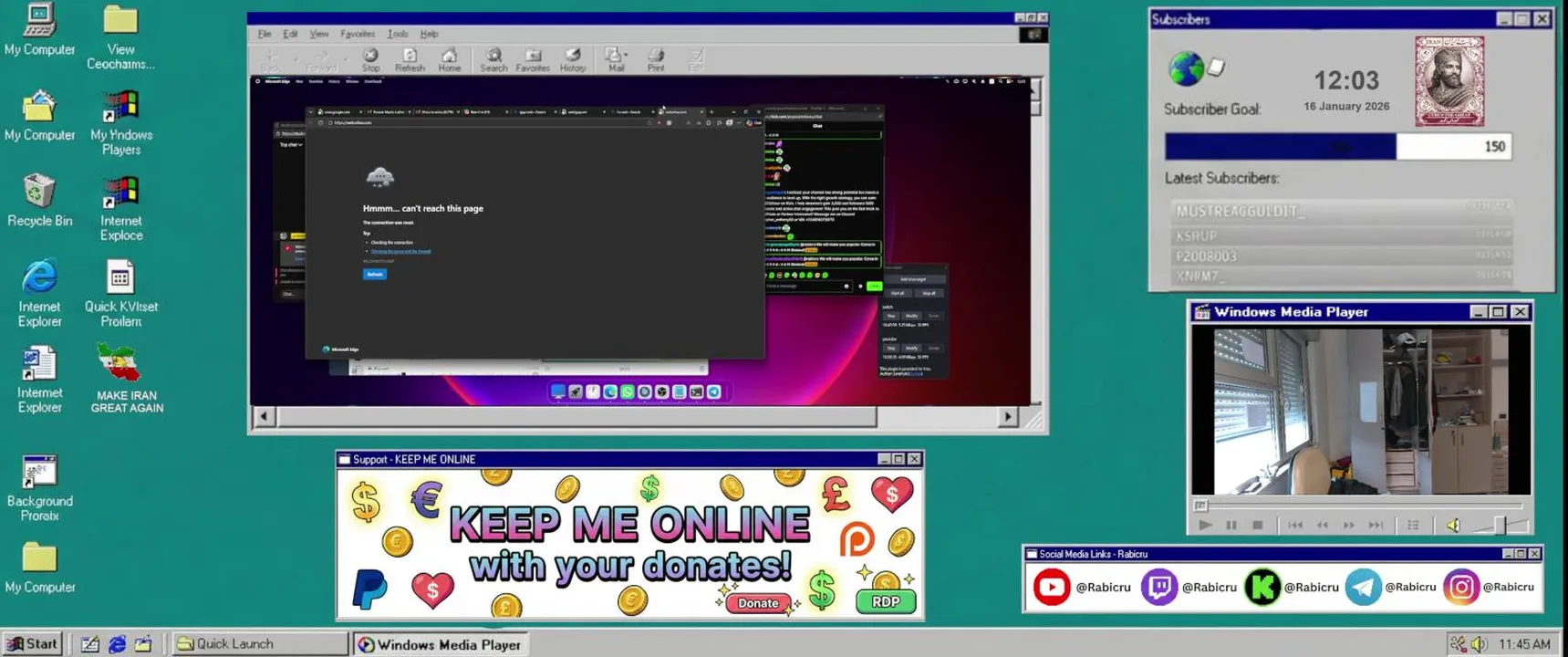1568x657 pixels.
Task: Click the previous track button
Action: tap(1294, 525)
